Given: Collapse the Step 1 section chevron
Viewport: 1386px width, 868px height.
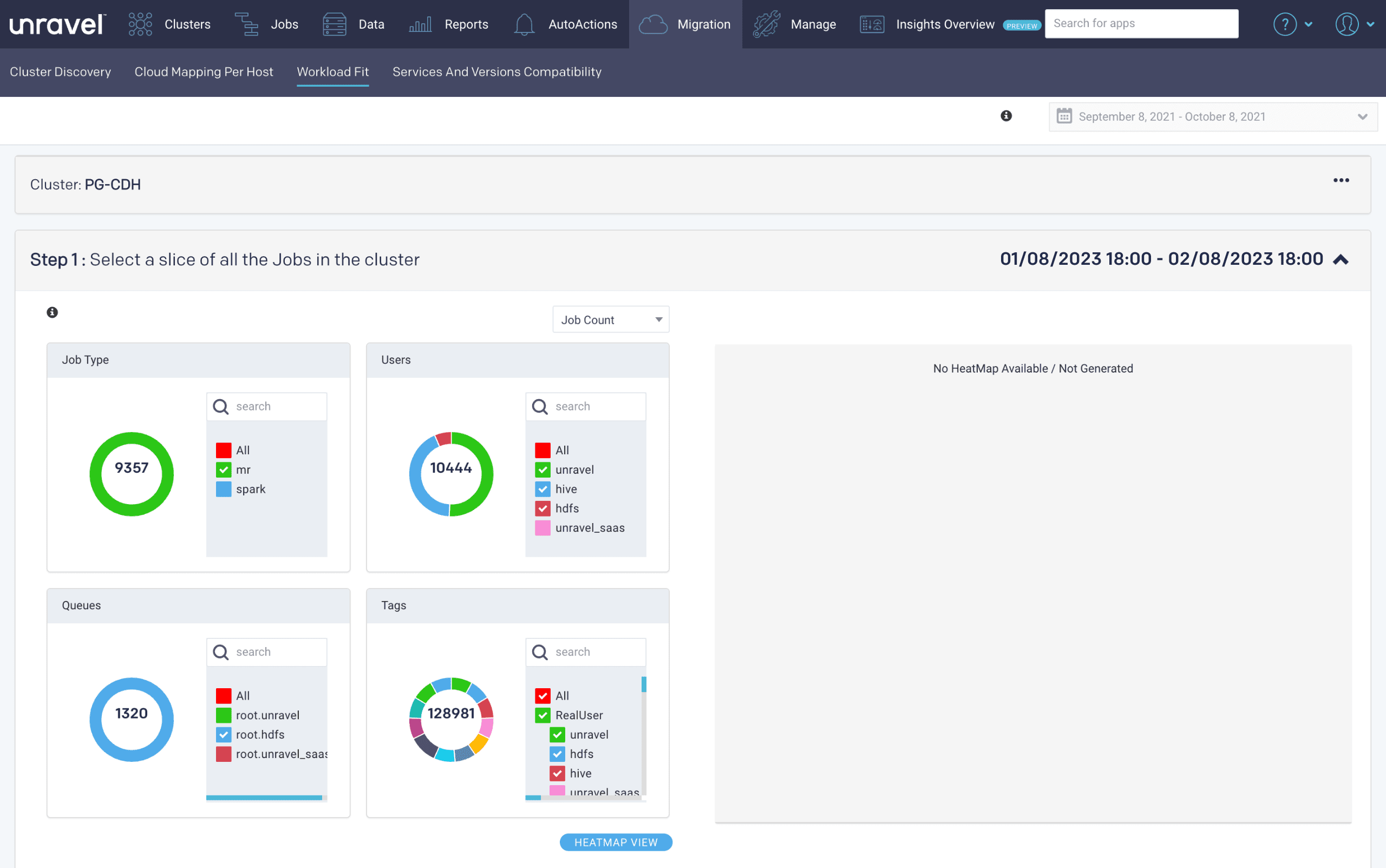Looking at the screenshot, I should tap(1341, 259).
